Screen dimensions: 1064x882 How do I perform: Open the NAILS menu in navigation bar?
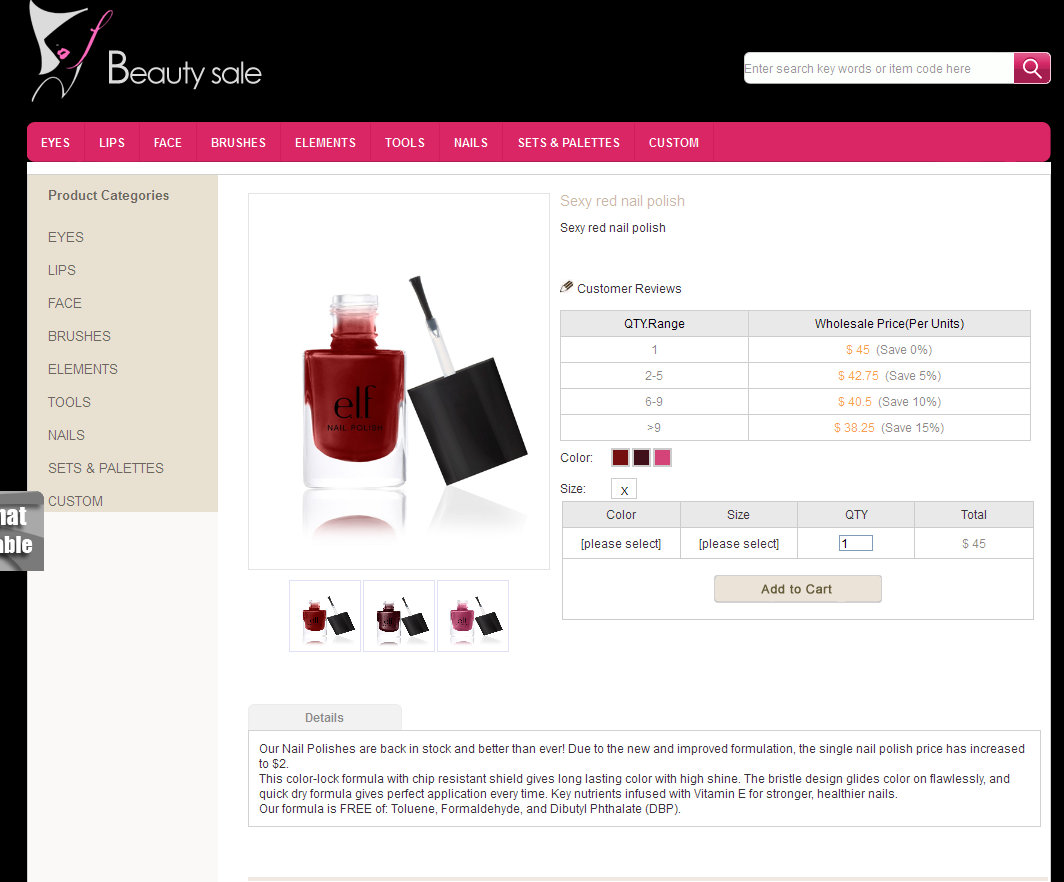click(471, 142)
